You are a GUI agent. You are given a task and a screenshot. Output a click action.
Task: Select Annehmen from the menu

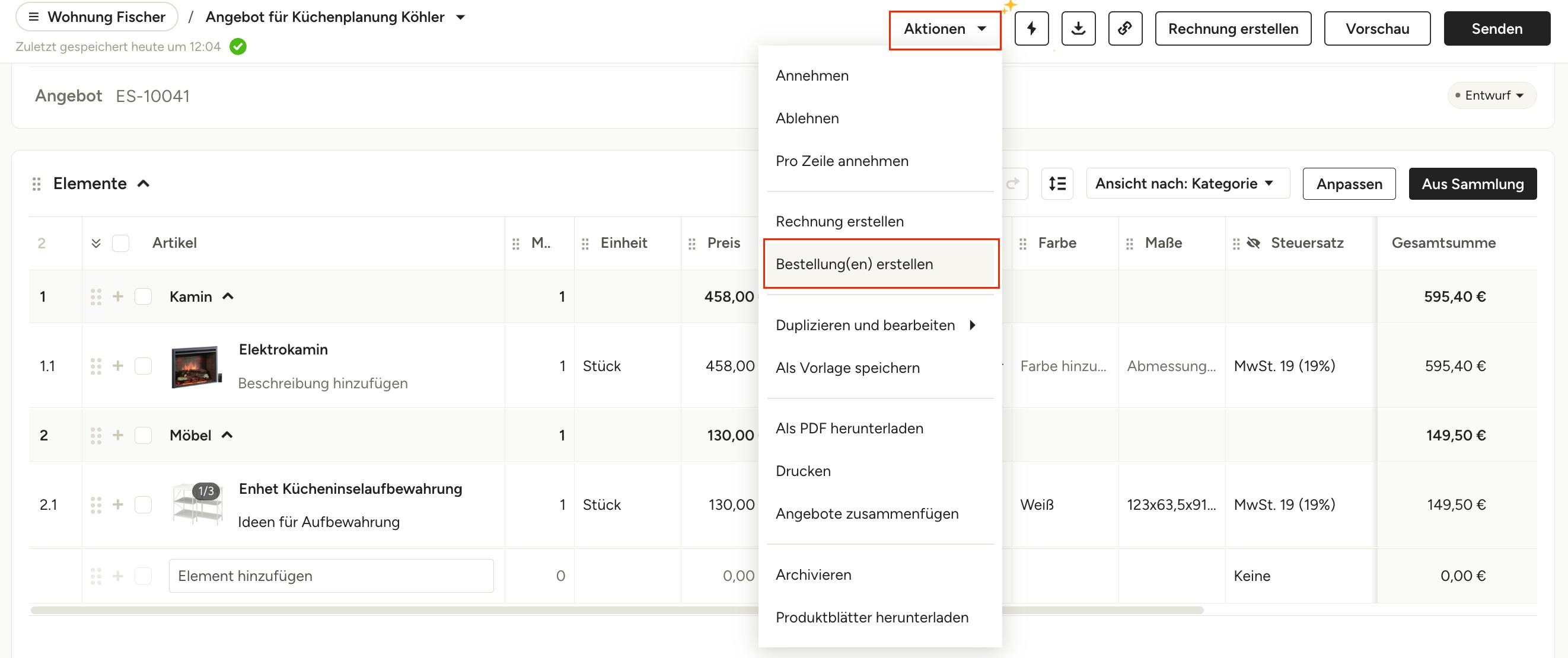coord(879,75)
